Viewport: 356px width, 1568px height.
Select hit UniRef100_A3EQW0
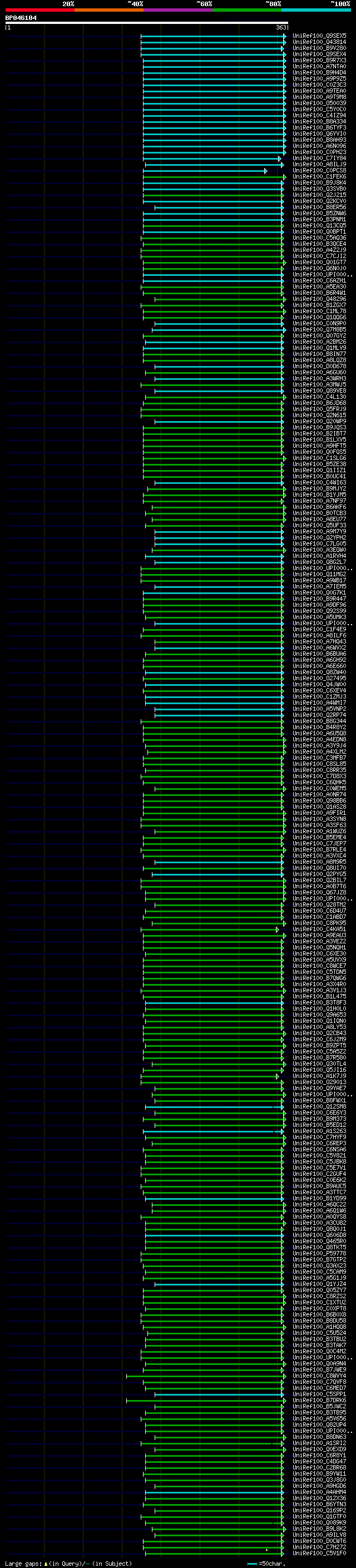click(319, 550)
